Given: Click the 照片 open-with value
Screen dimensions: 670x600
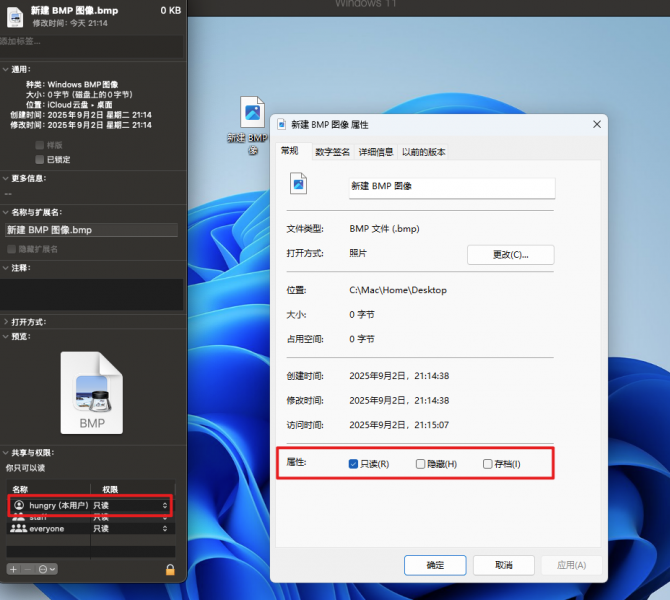Looking at the screenshot, I should point(358,253).
